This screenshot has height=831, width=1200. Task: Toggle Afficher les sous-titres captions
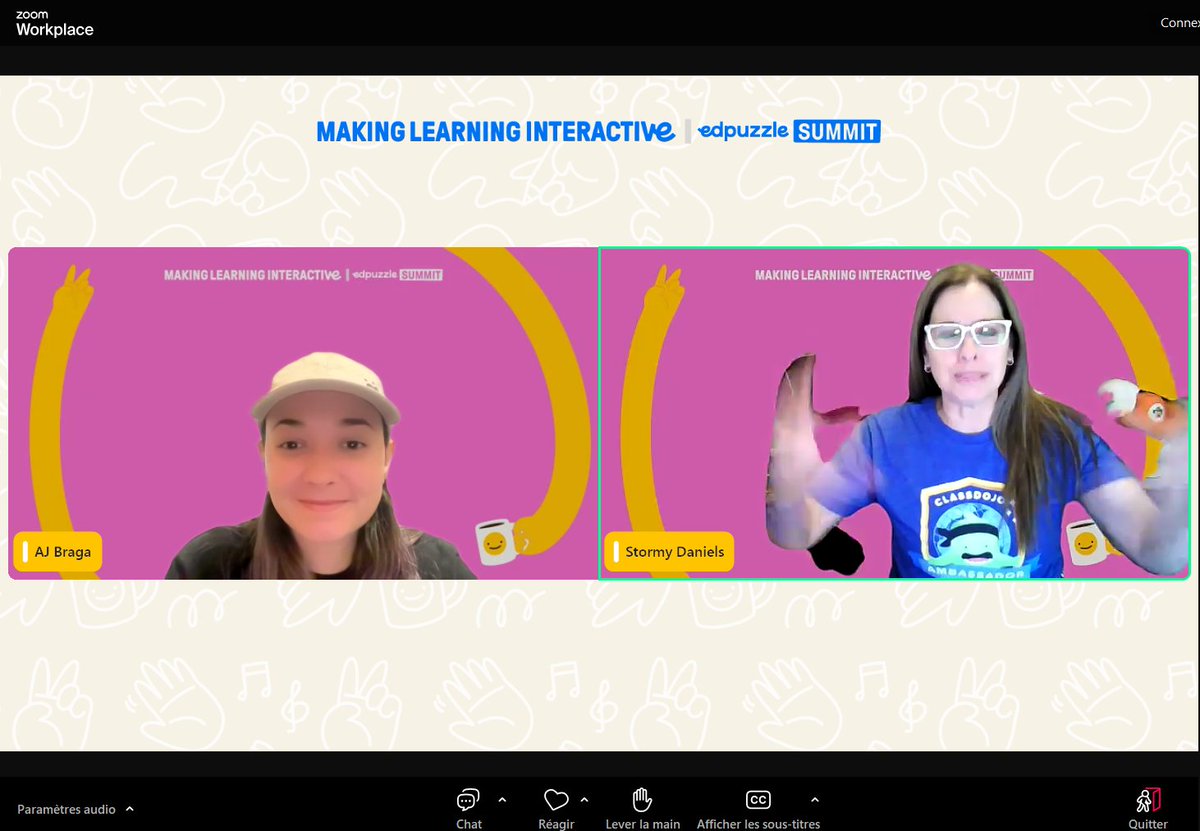(758, 808)
